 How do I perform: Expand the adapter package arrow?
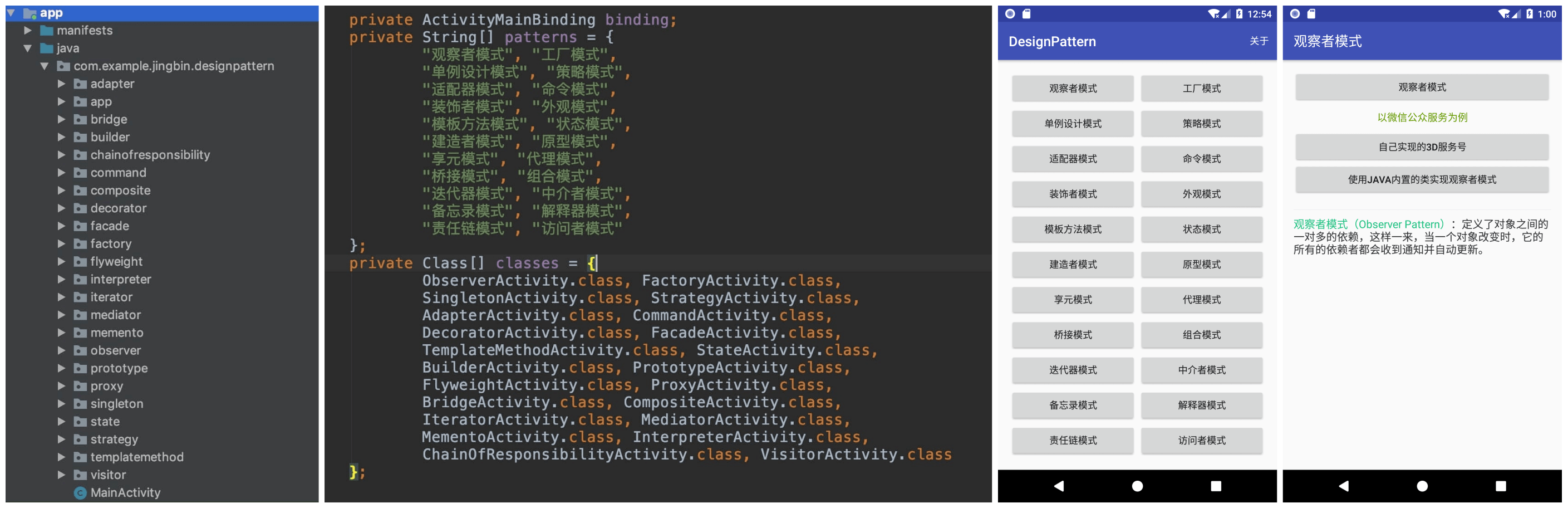coord(61,84)
